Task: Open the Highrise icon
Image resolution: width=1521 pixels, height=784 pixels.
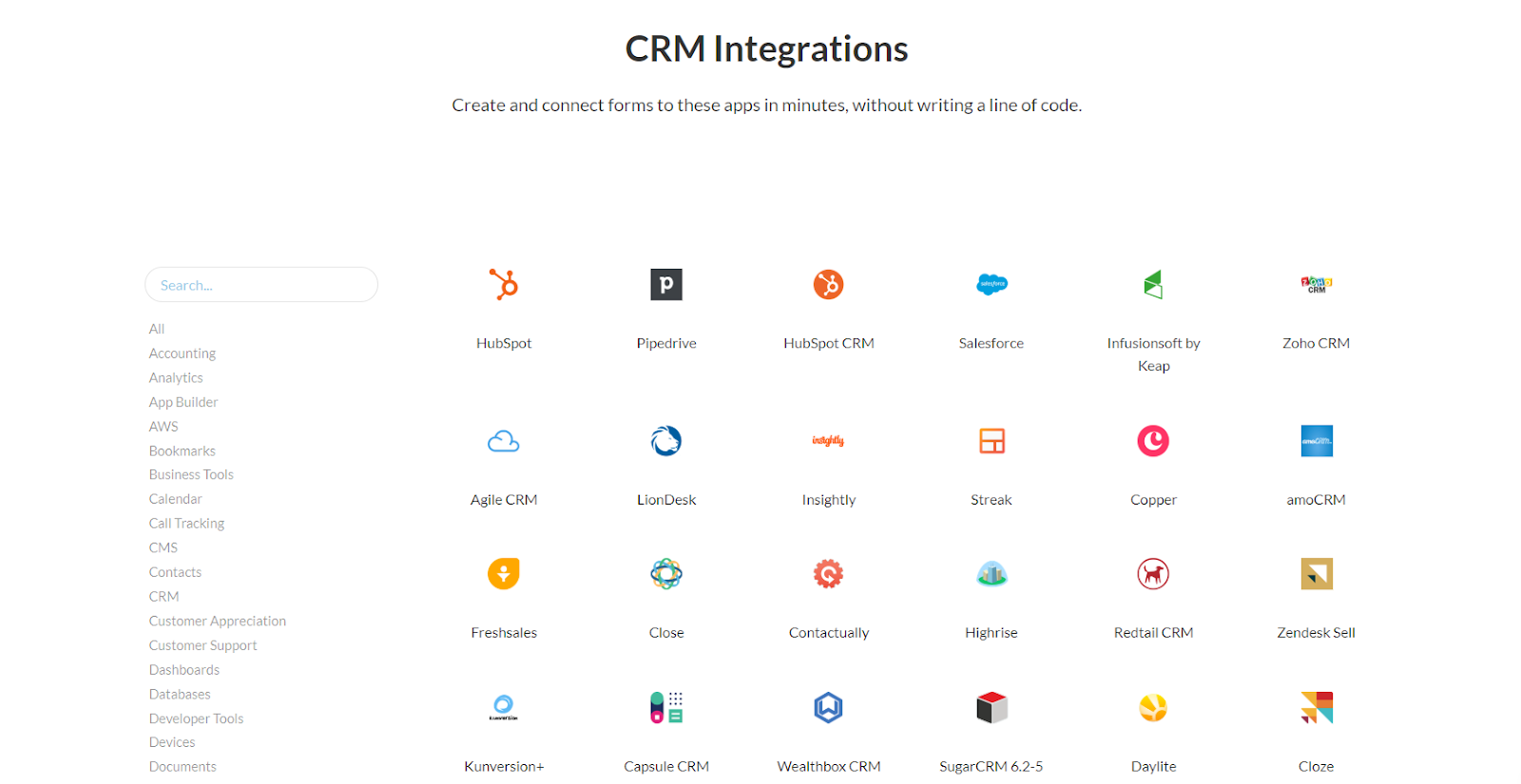Action: tap(992, 574)
